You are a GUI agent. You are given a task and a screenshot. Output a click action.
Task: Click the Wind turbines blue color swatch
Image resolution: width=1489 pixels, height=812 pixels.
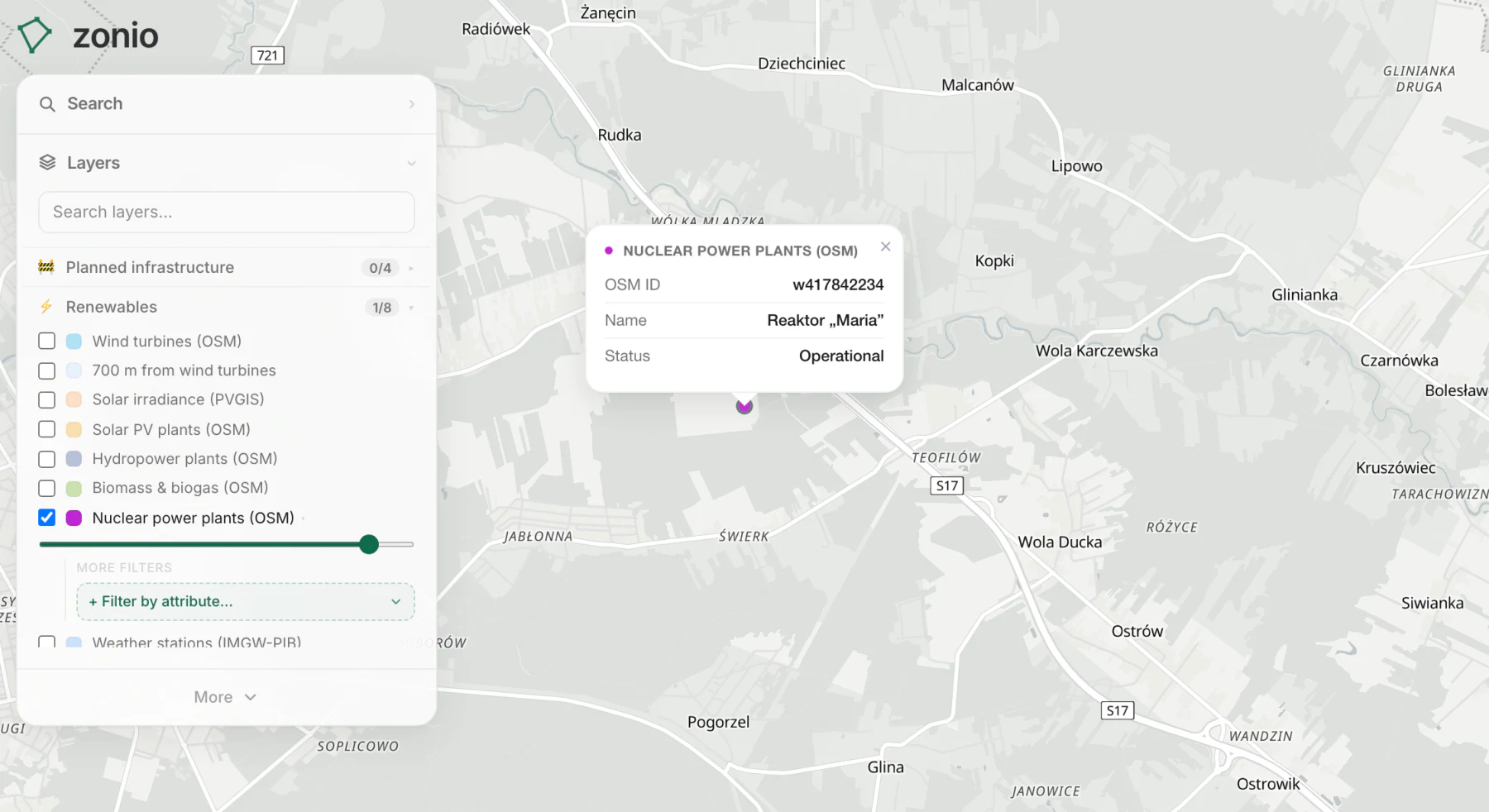(x=74, y=342)
